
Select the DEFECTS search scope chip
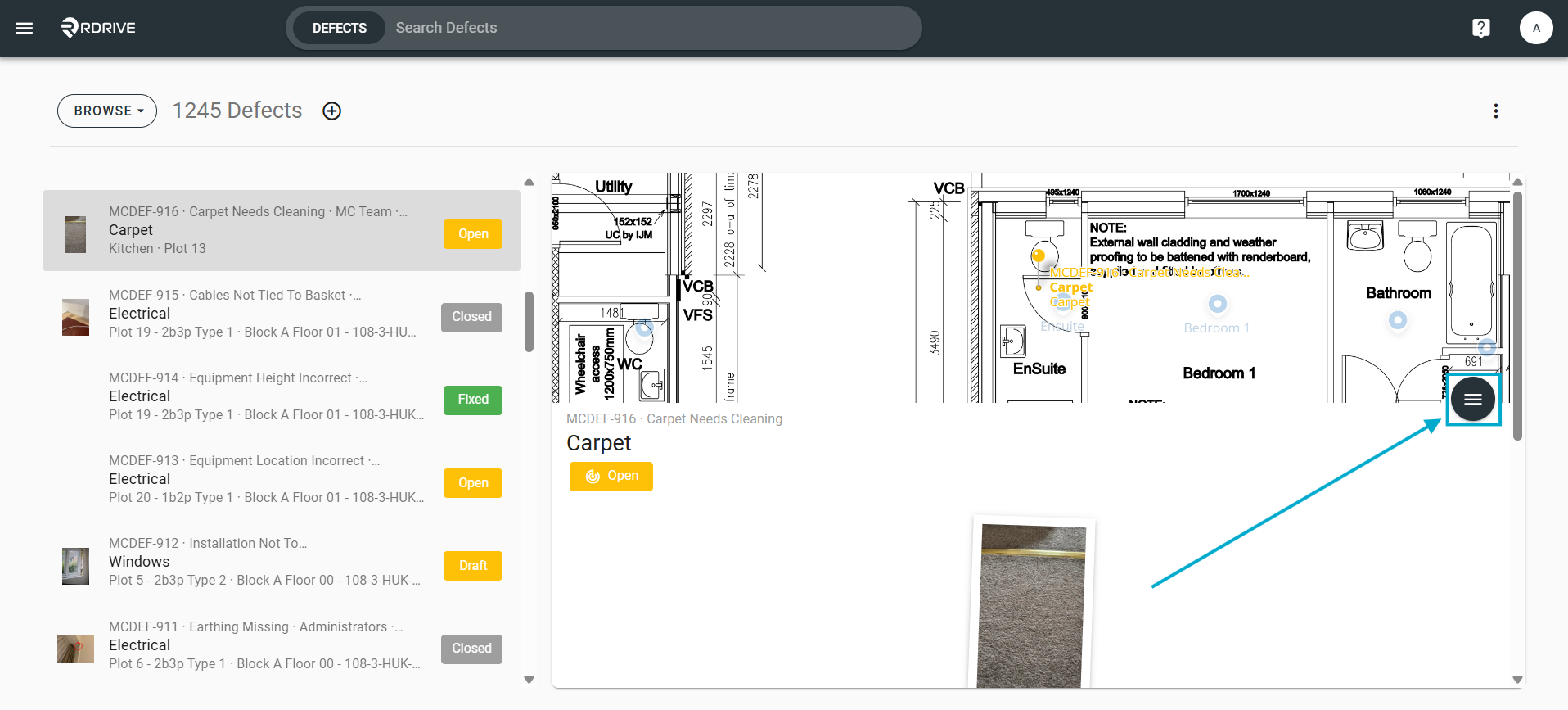pyautogui.click(x=339, y=28)
